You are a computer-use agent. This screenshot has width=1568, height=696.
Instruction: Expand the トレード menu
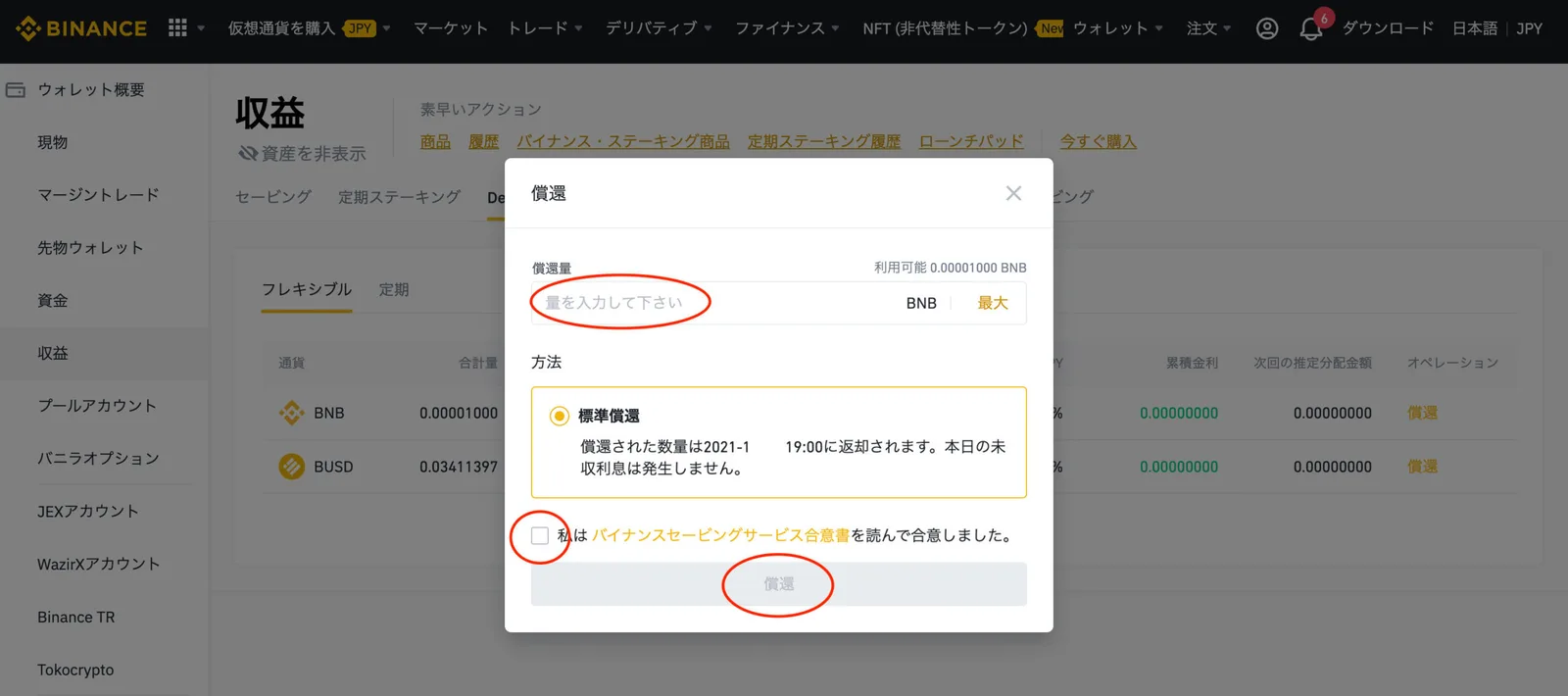point(545,28)
